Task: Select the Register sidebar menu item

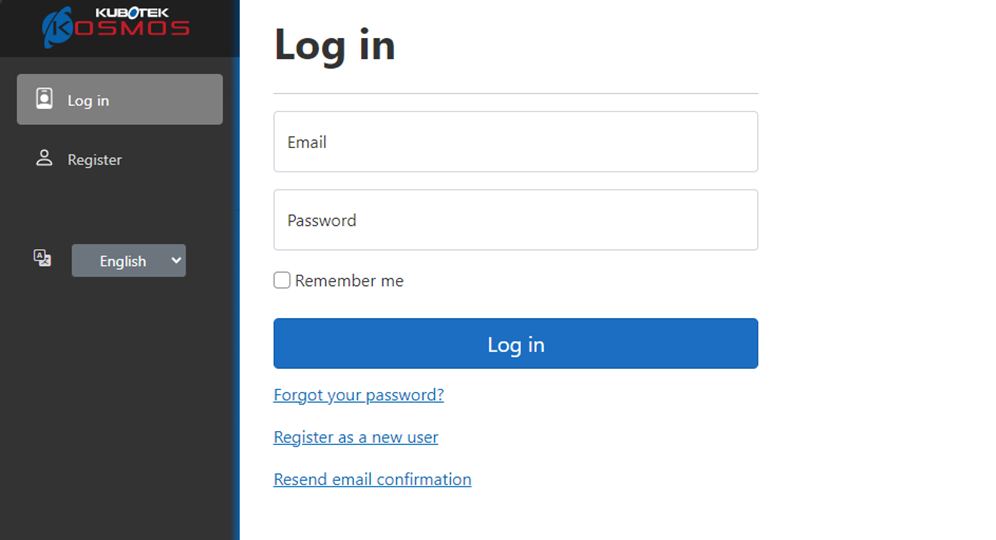Action: point(94,160)
